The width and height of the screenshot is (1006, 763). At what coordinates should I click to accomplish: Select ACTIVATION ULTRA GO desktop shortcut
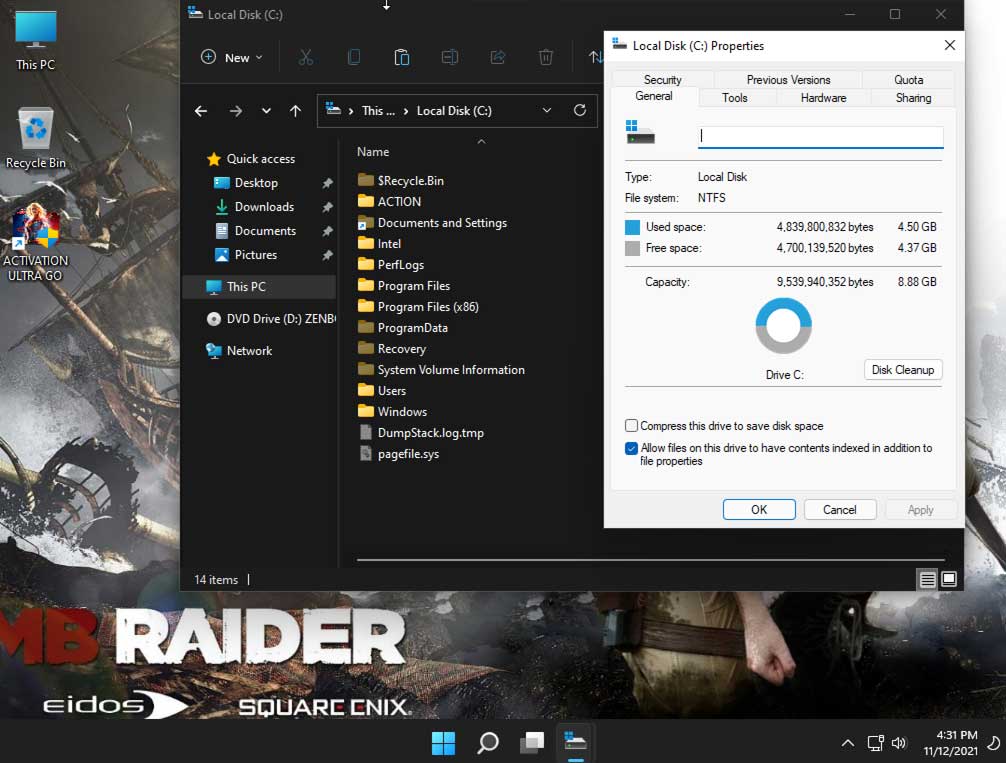(x=35, y=244)
